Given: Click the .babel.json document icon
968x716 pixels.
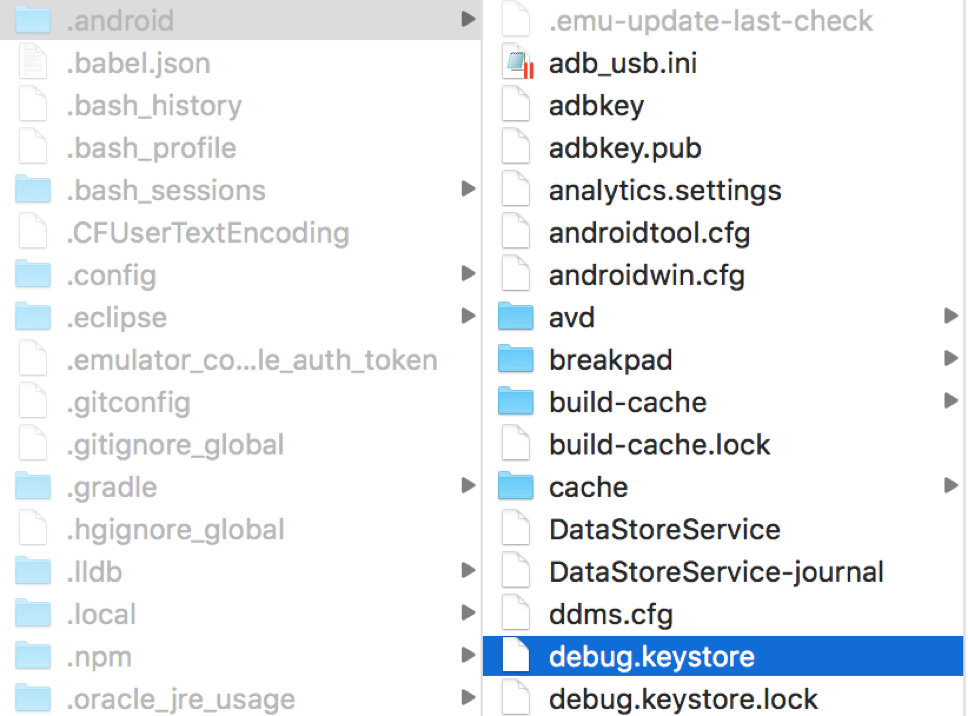Looking at the screenshot, I should (x=33, y=62).
